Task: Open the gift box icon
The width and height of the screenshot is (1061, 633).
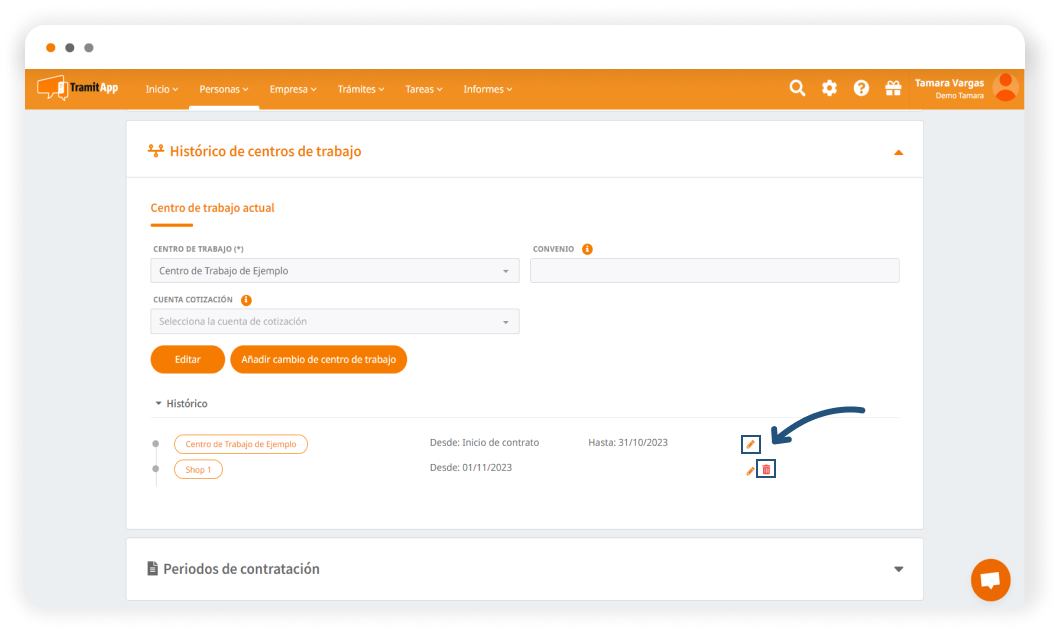Action: (x=893, y=88)
